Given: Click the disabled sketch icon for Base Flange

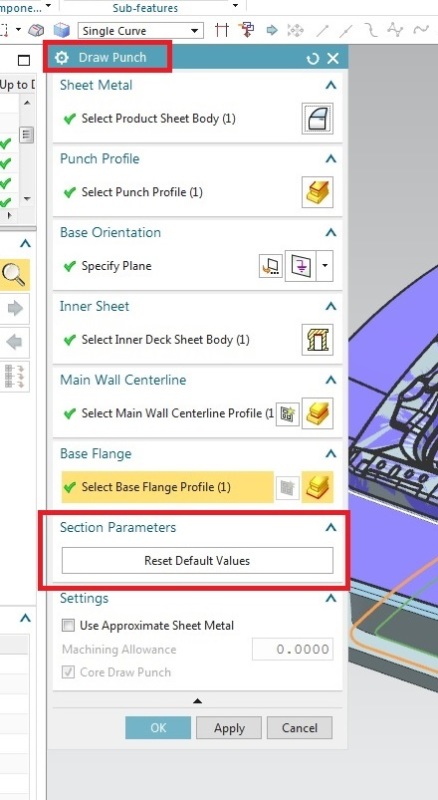Looking at the screenshot, I should click(287, 487).
